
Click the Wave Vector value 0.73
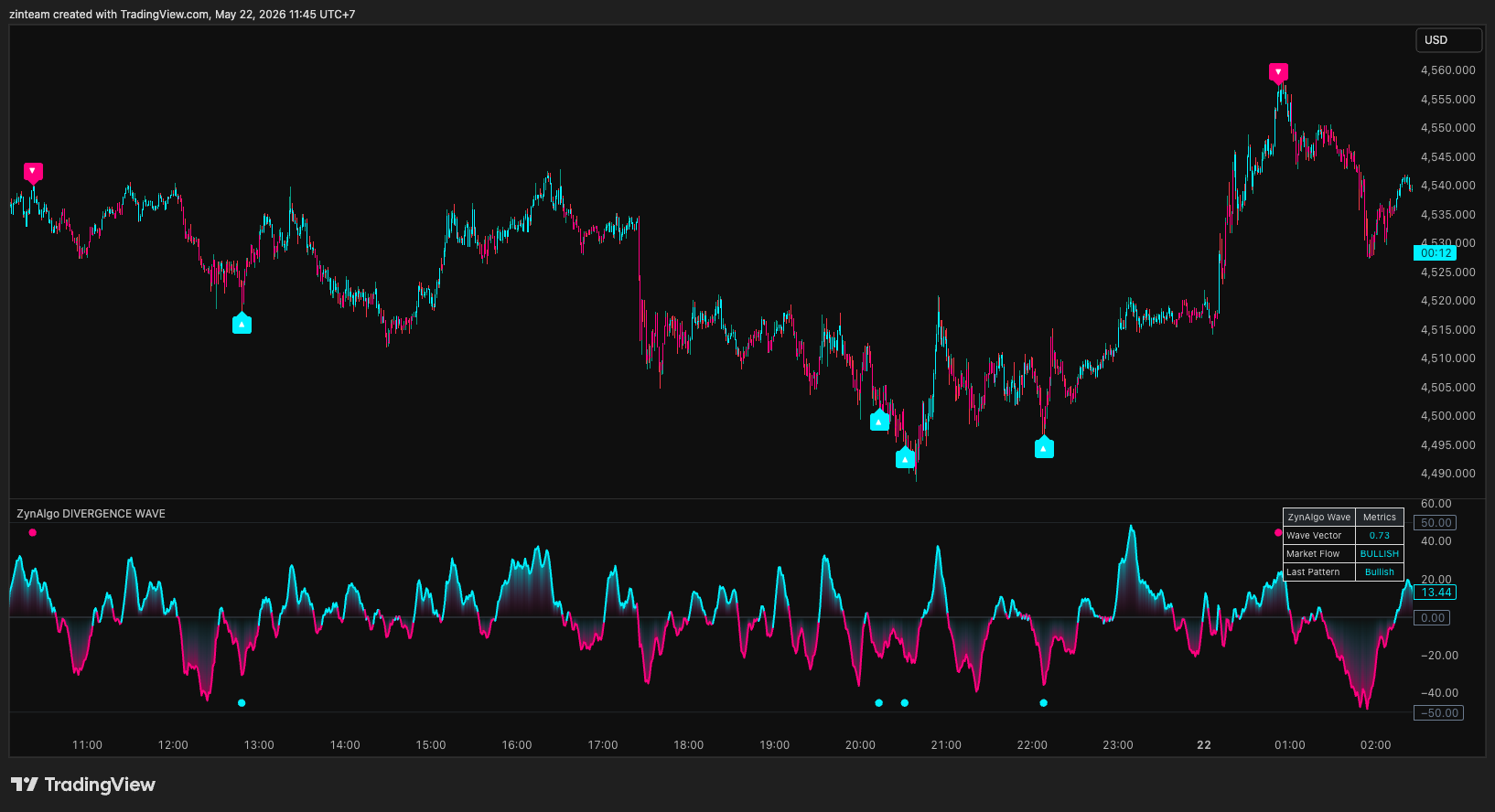pyautogui.click(x=1380, y=536)
